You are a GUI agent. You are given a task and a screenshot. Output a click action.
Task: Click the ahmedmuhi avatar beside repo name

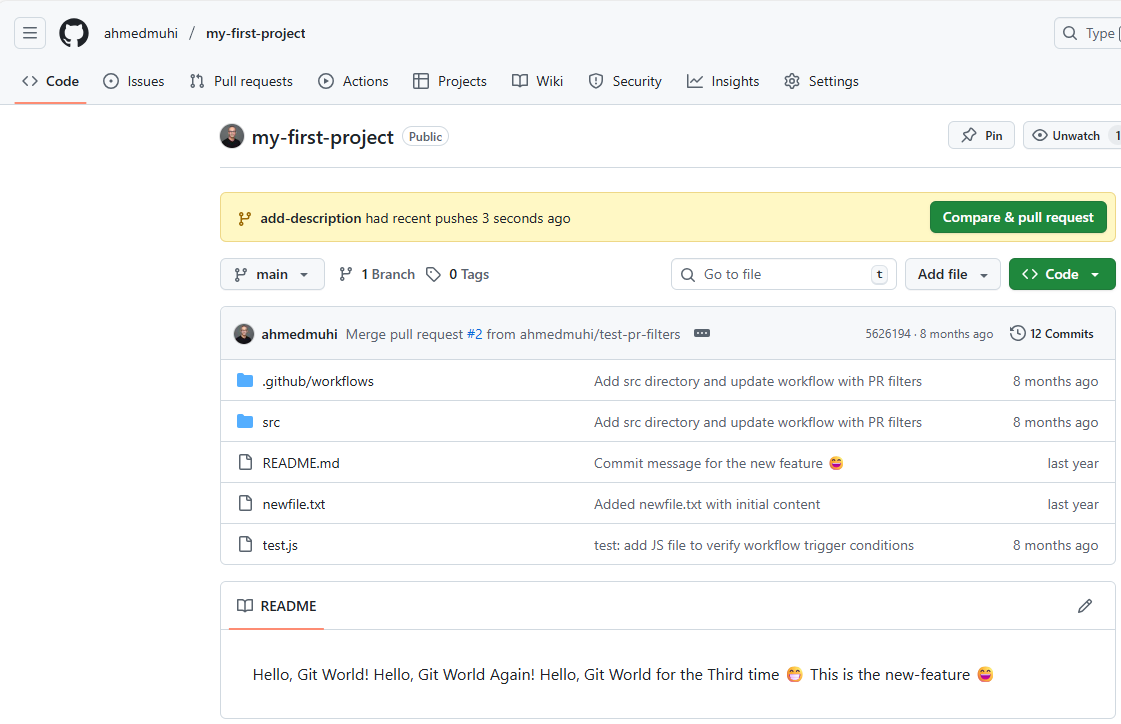(x=232, y=137)
